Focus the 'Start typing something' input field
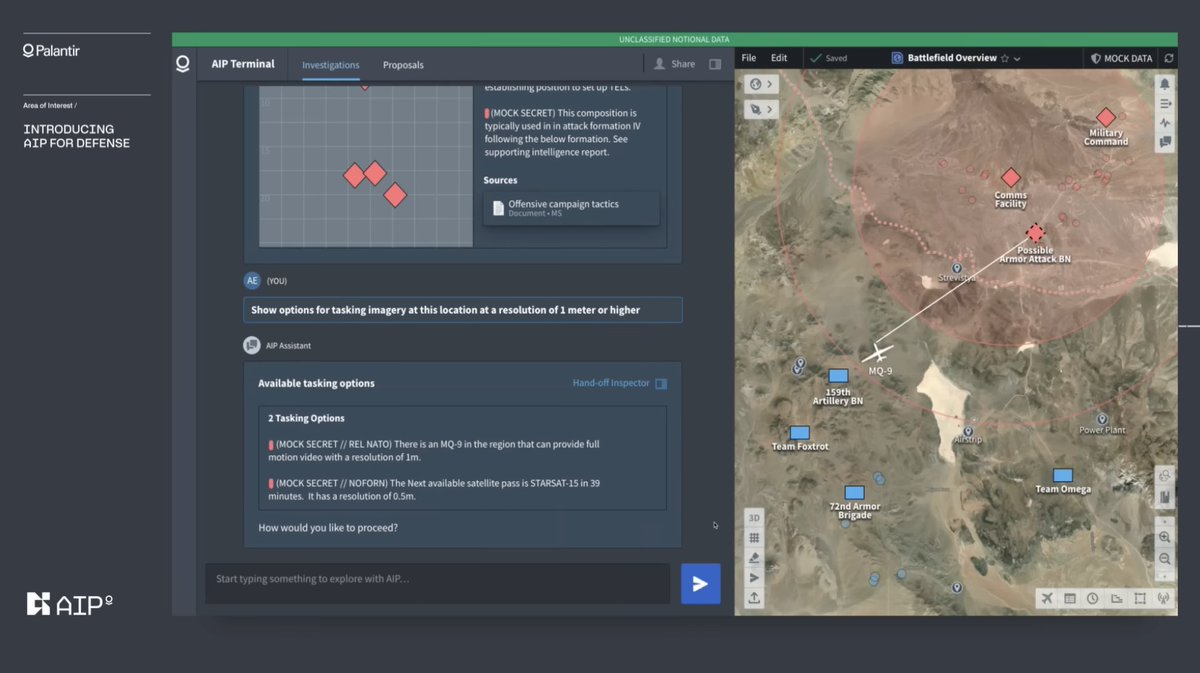This screenshot has height=673, width=1200. pos(438,583)
